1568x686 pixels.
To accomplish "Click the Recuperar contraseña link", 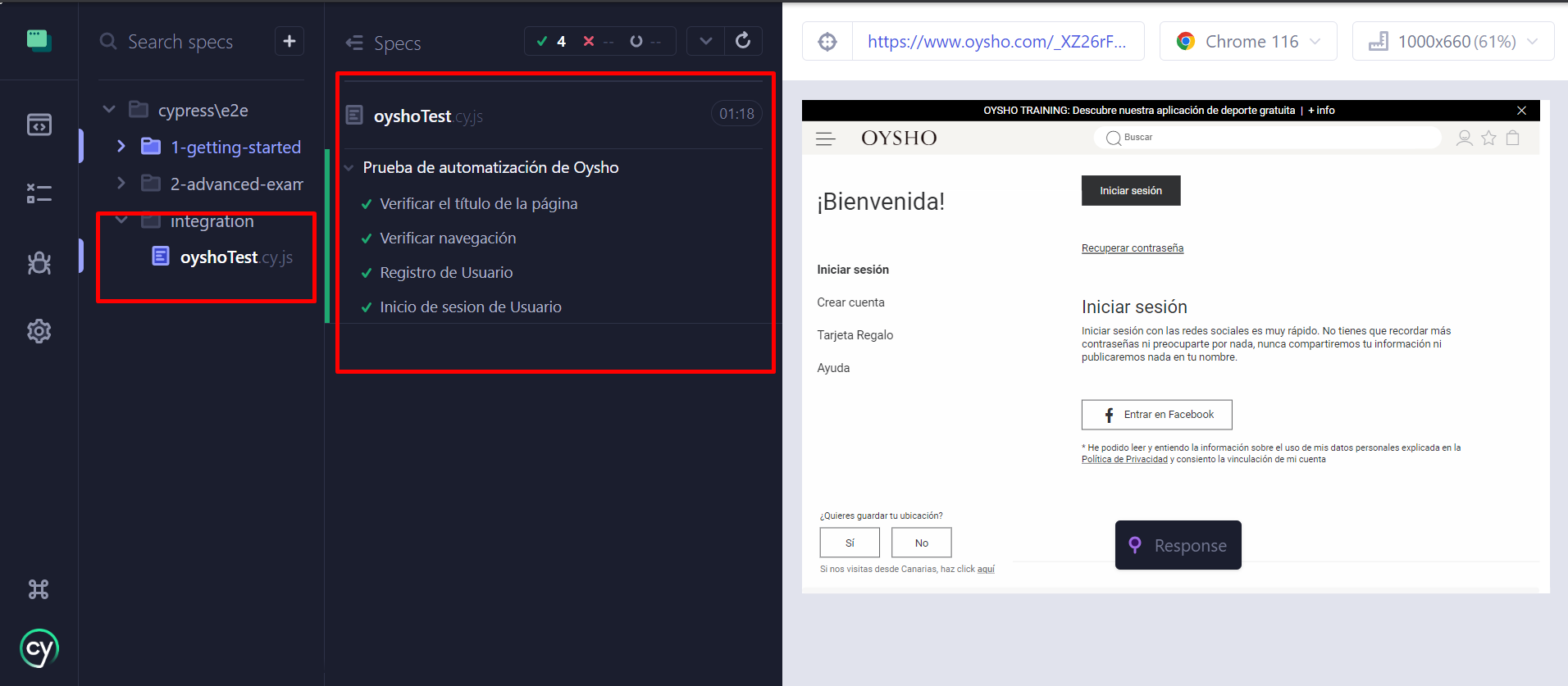I will tap(1133, 248).
